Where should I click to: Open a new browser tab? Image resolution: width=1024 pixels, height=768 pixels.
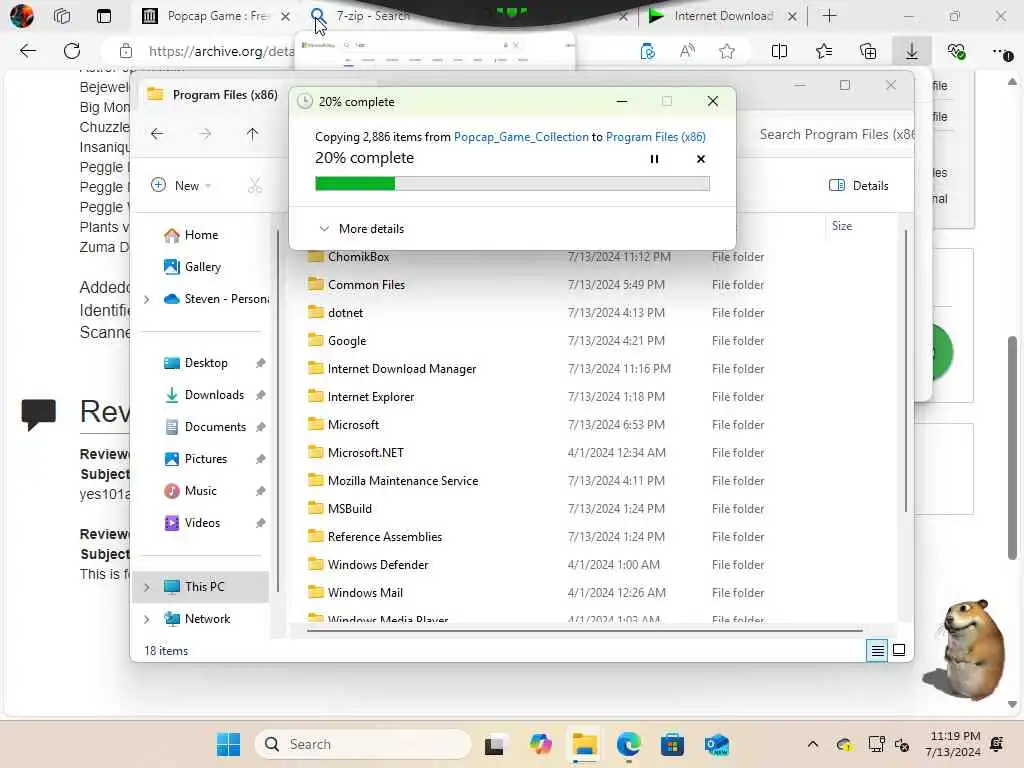(x=829, y=16)
